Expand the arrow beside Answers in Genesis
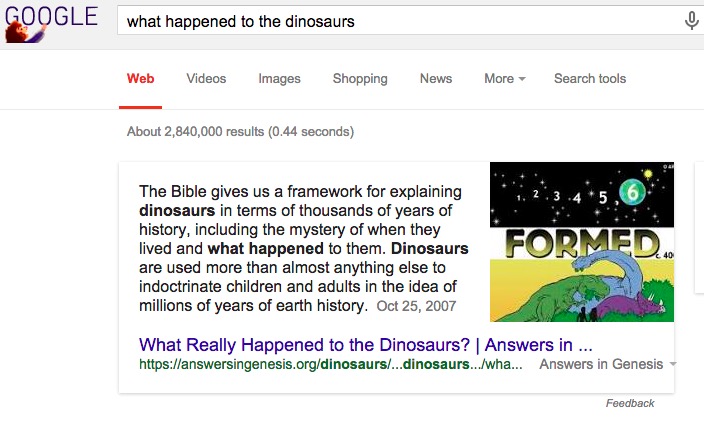Screen dimensions: 704x425 [674, 365]
